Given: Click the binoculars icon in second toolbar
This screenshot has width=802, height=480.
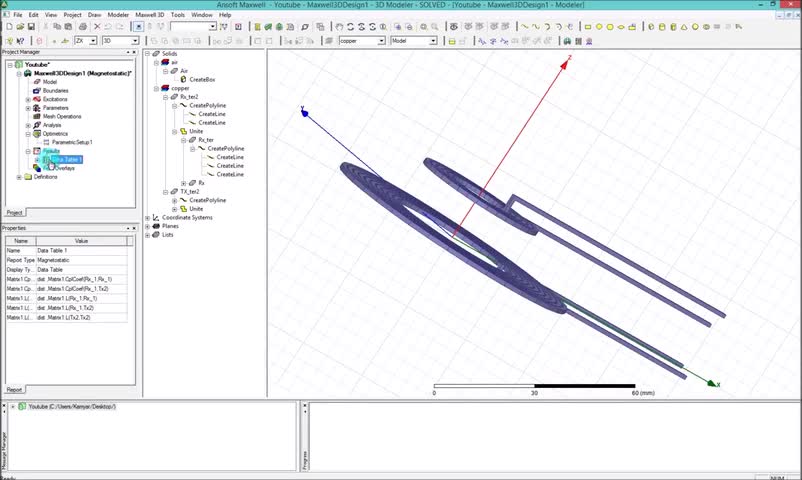Looking at the screenshot, I should [567, 41].
